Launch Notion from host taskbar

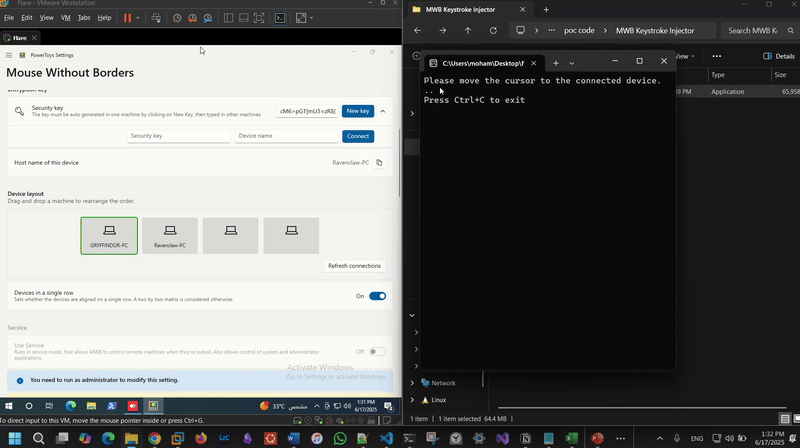point(526,438)
